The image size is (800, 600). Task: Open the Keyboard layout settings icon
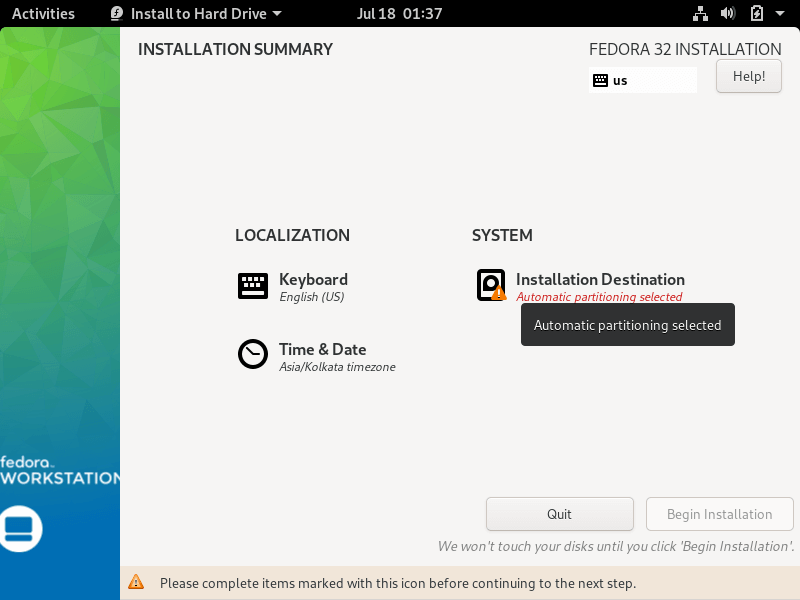(253, 286)
